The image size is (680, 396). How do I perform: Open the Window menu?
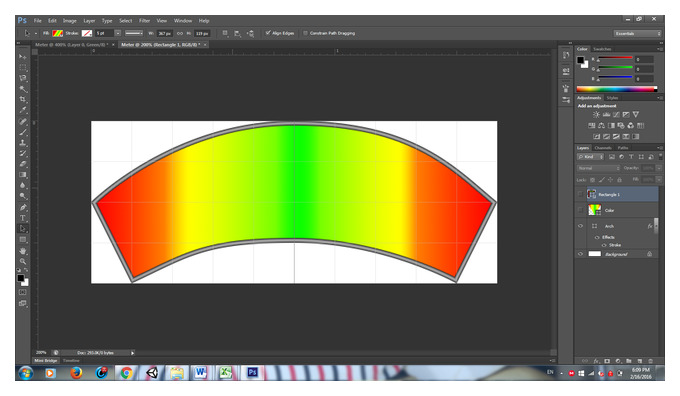(183, 20)
